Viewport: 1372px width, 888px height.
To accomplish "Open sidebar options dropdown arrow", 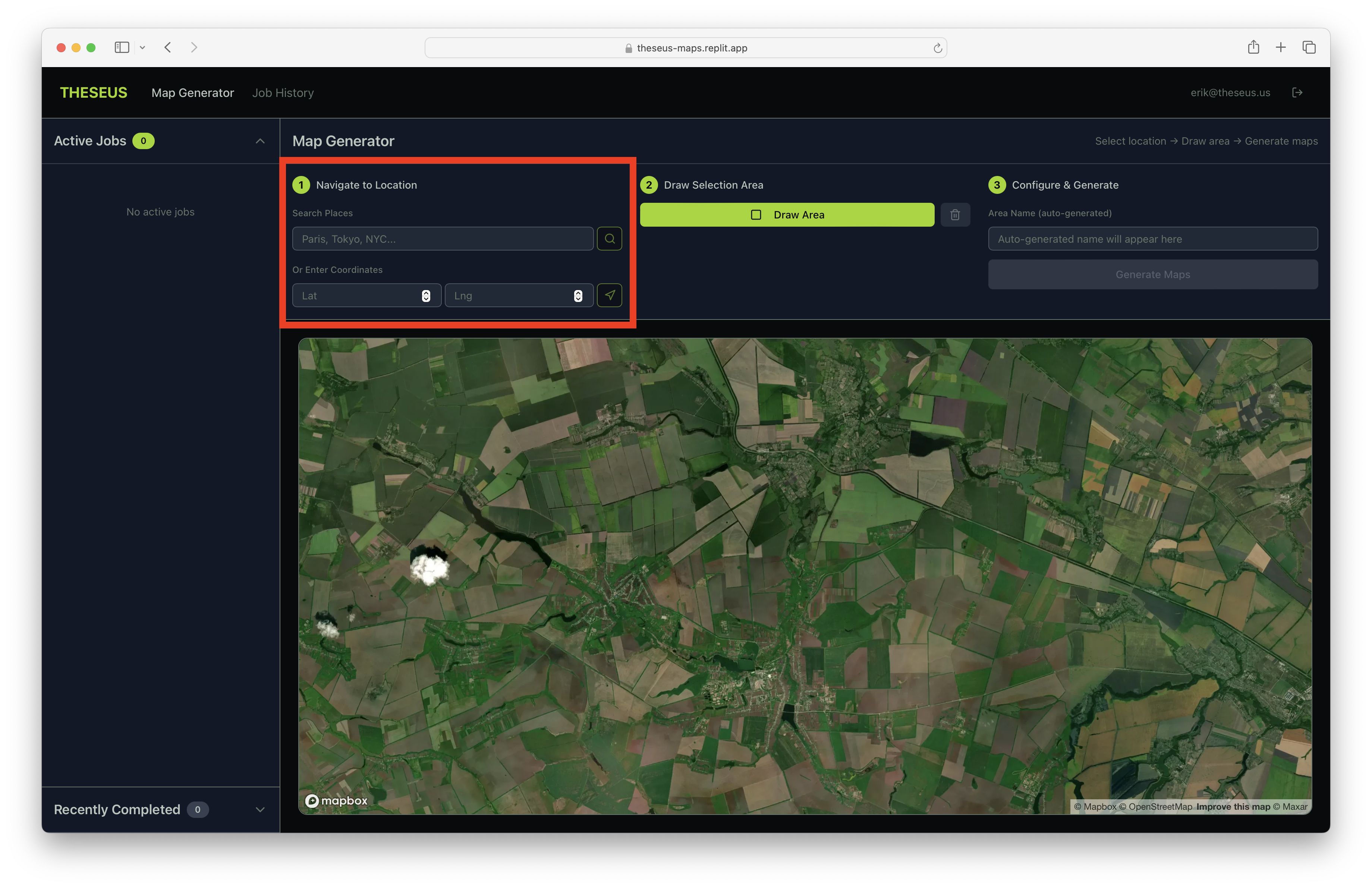I will point(142,47).
